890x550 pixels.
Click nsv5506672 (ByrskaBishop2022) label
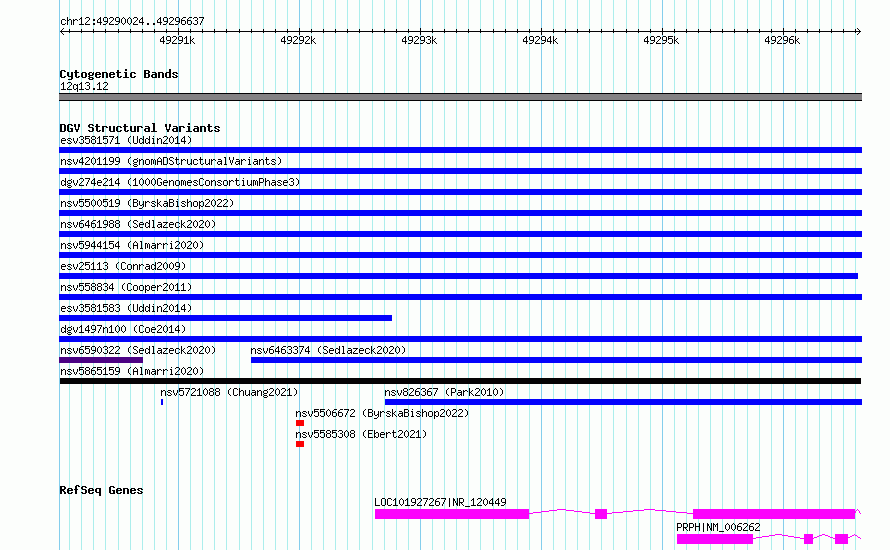click(382, 413)
